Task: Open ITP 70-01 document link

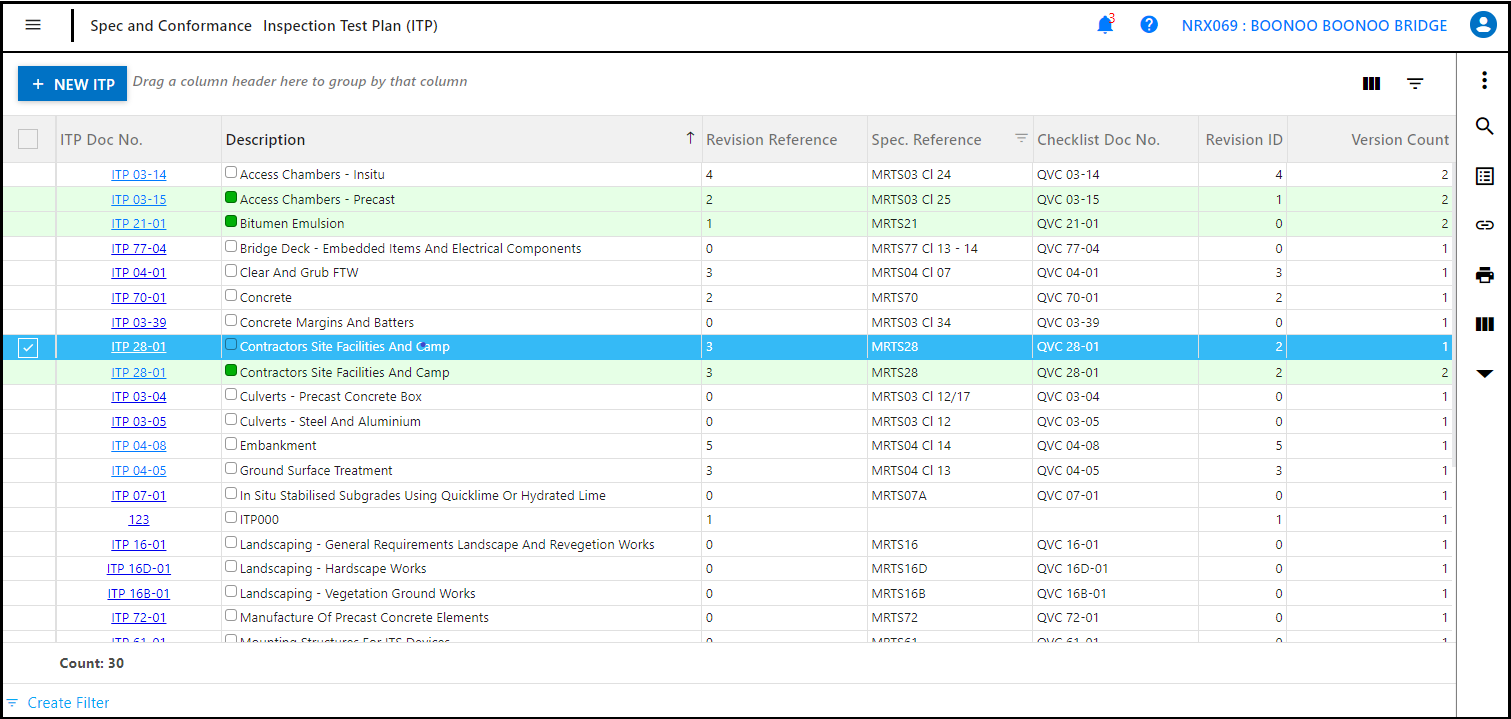Action: tap(139, 297)
